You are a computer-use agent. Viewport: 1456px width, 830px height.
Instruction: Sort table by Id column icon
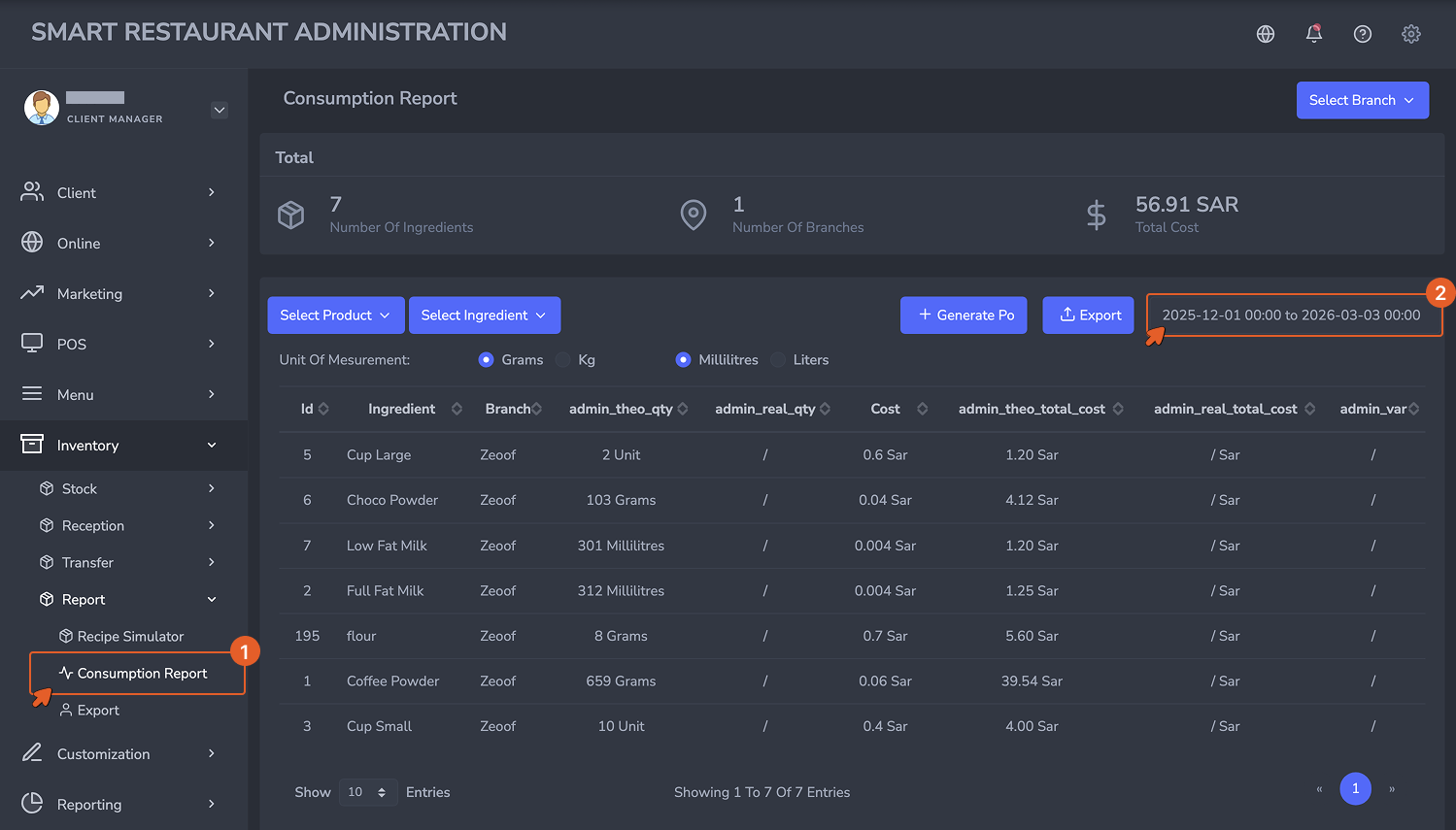[323, 409]
